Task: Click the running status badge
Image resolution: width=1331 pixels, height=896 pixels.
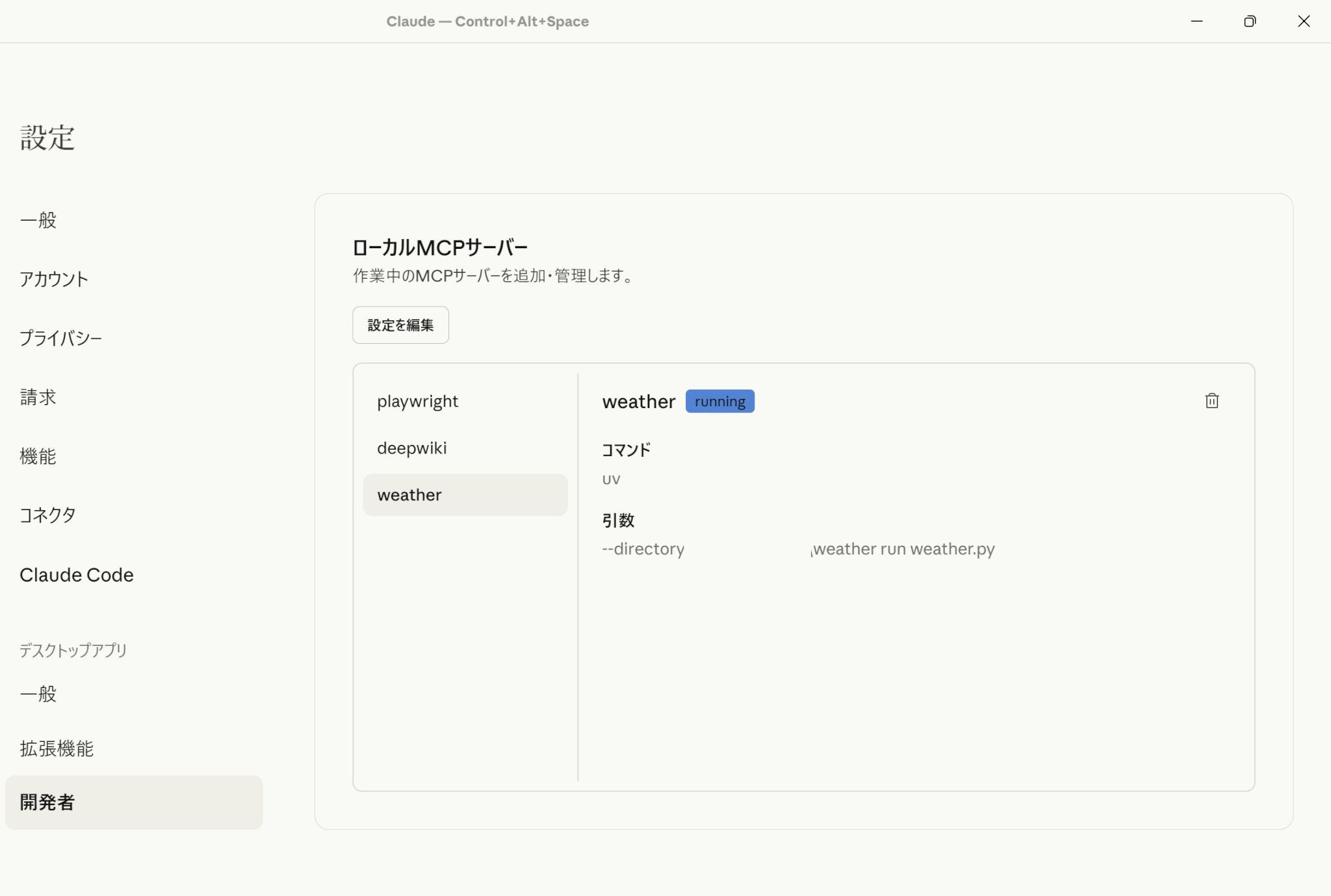Action: pos(719,402)
